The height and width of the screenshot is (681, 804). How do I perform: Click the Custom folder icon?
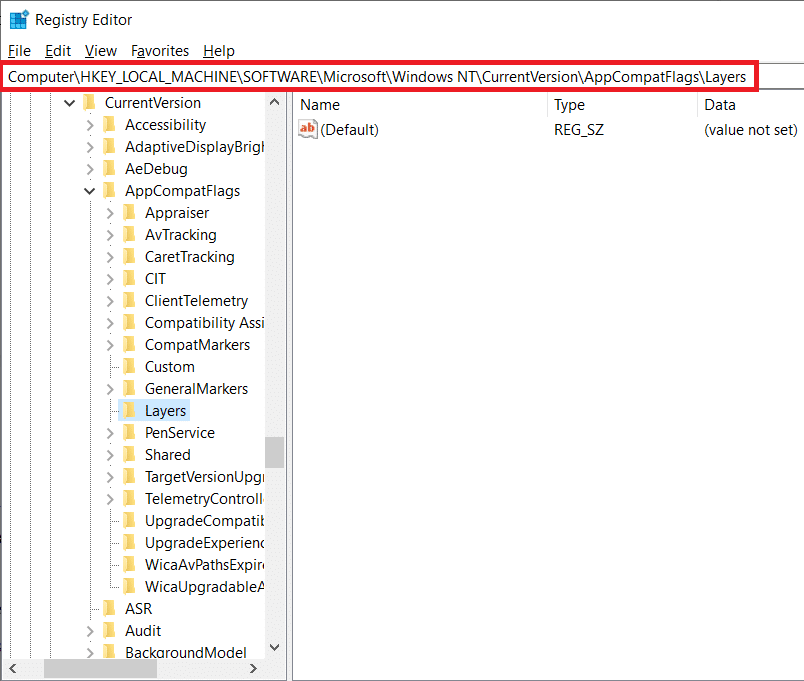[129, 367]
